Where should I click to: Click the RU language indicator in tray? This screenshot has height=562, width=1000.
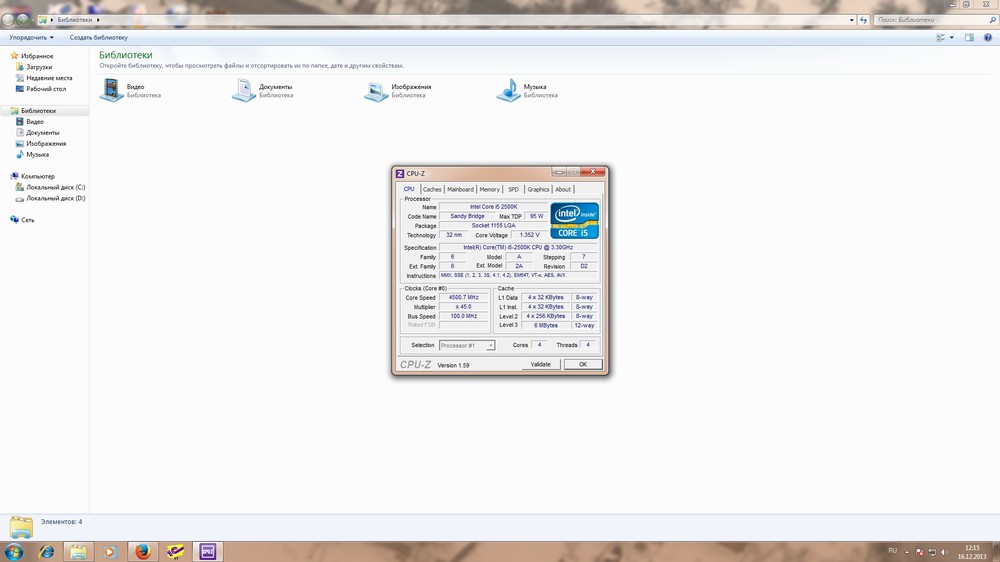pyautogui.click(x=892, y=551)
